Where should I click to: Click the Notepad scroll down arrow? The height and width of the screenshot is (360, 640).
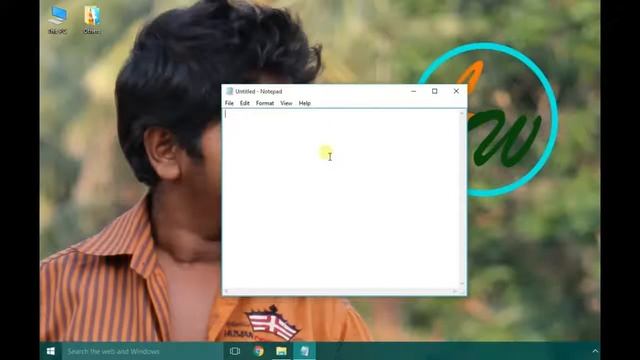tap(462, 284)
